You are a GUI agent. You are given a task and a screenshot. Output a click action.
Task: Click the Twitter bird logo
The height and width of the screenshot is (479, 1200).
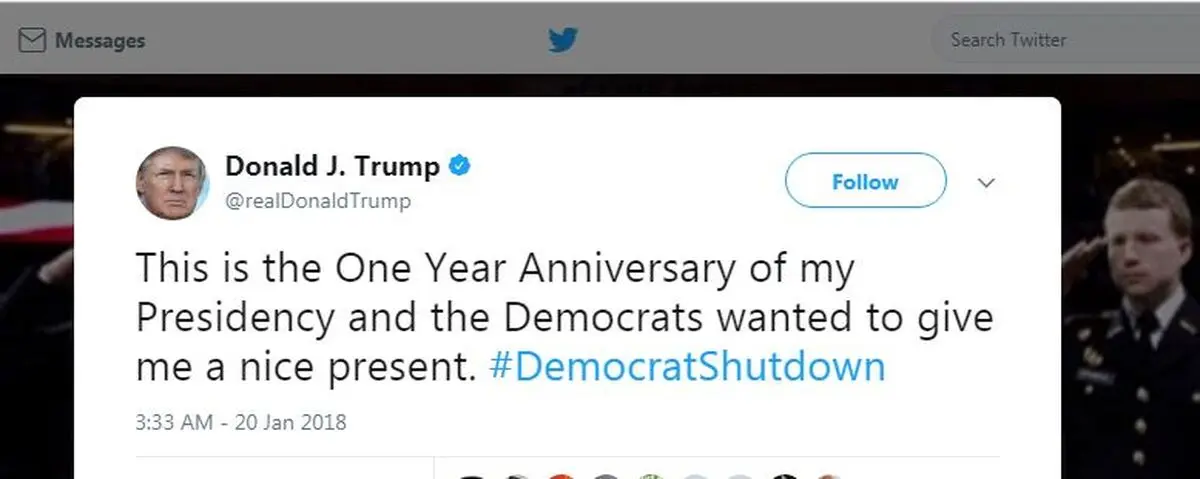click(x=563, y=40)
